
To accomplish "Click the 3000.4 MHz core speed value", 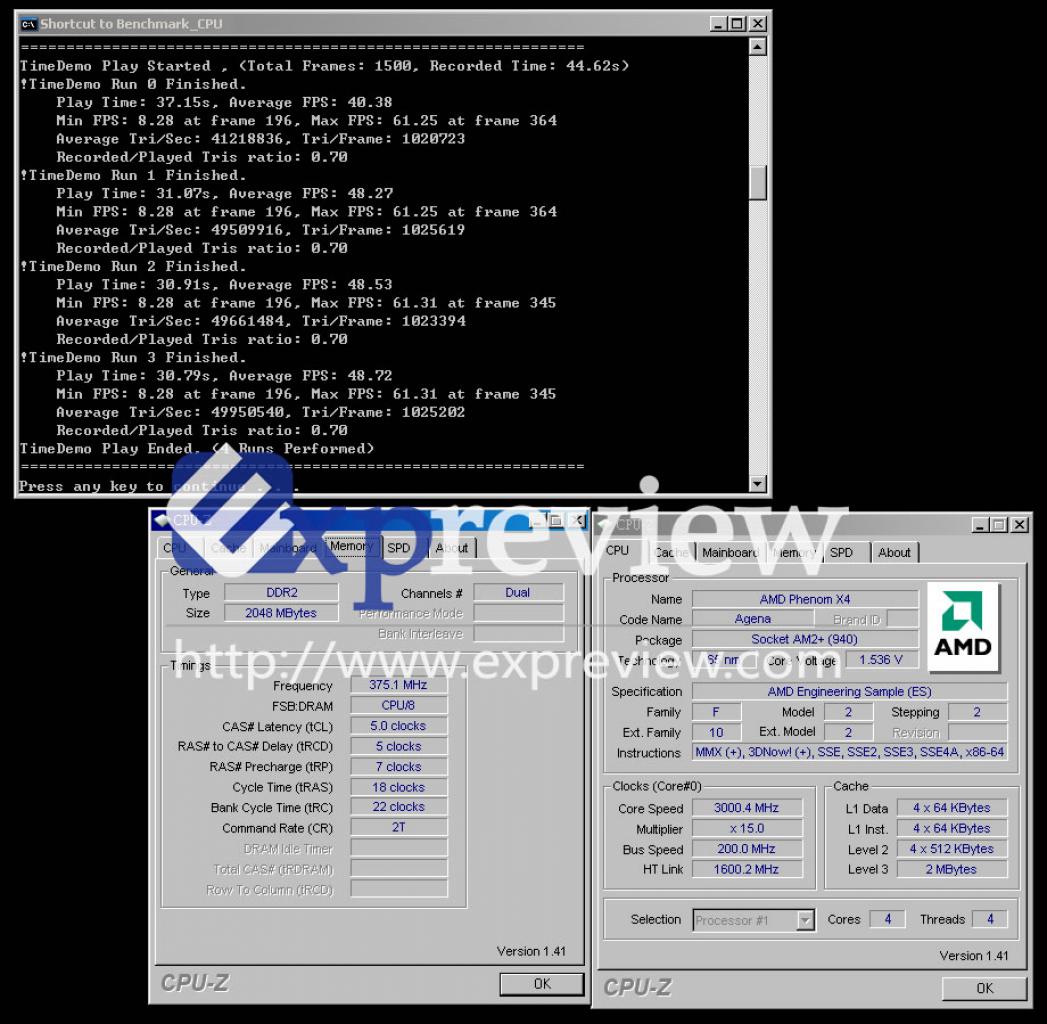I will [x=747, y=808].
